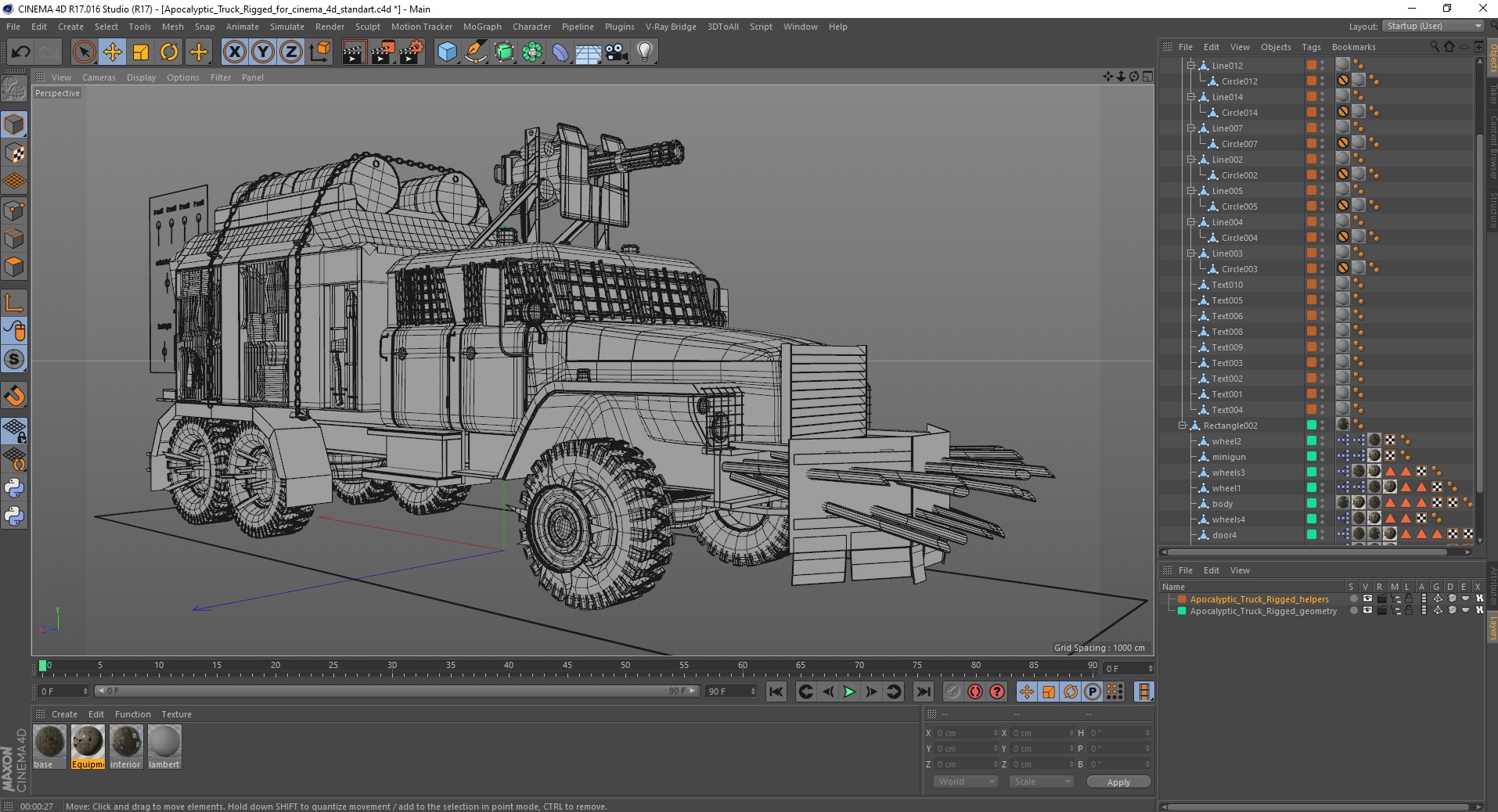
Task: Open the Scale mode dropdown
Action: coord(1041,781)
